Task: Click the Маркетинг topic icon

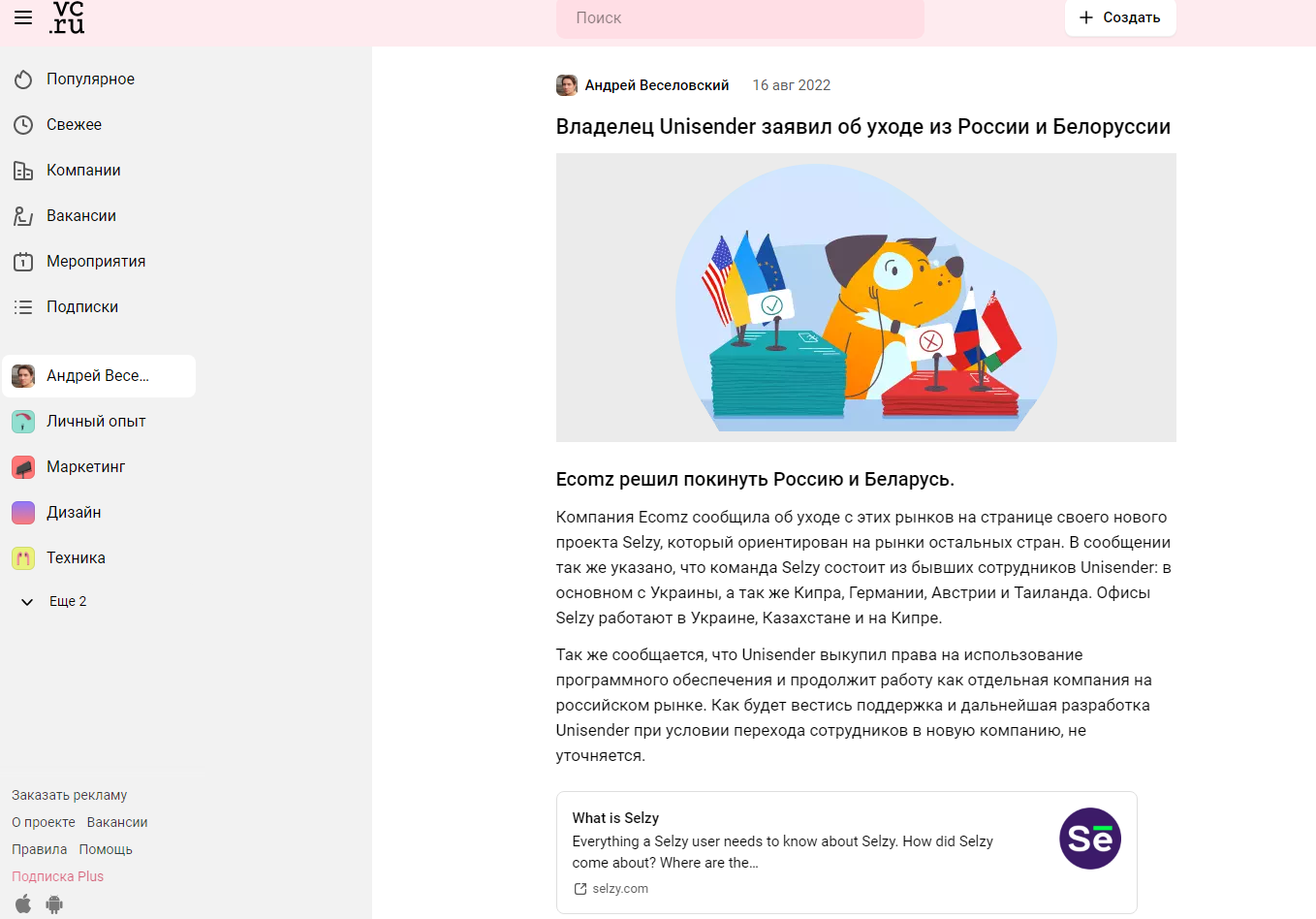Action: [x=23, y=467]
